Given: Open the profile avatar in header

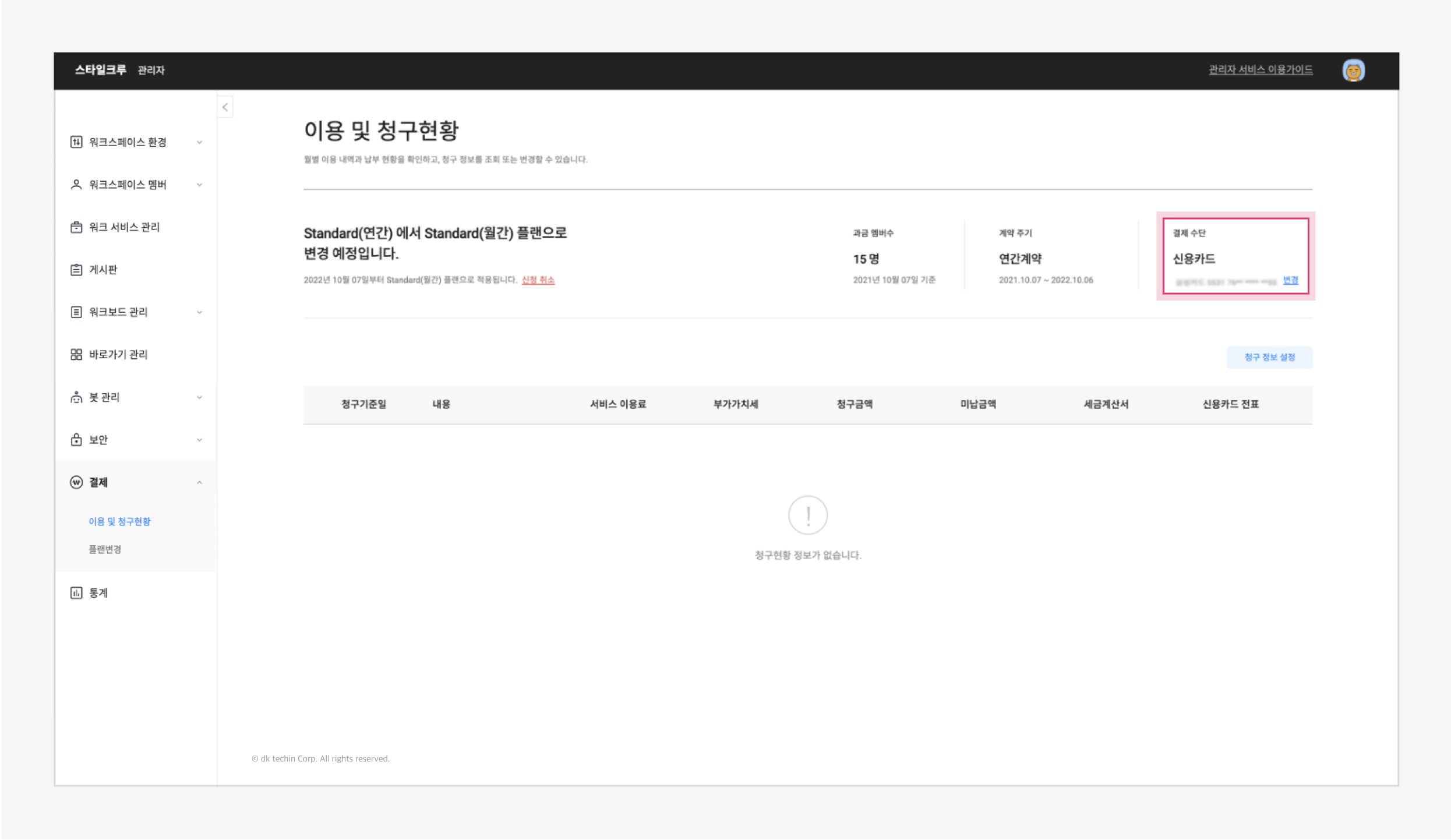Looking at the screenshot, I should click(x=1353, y=70).
